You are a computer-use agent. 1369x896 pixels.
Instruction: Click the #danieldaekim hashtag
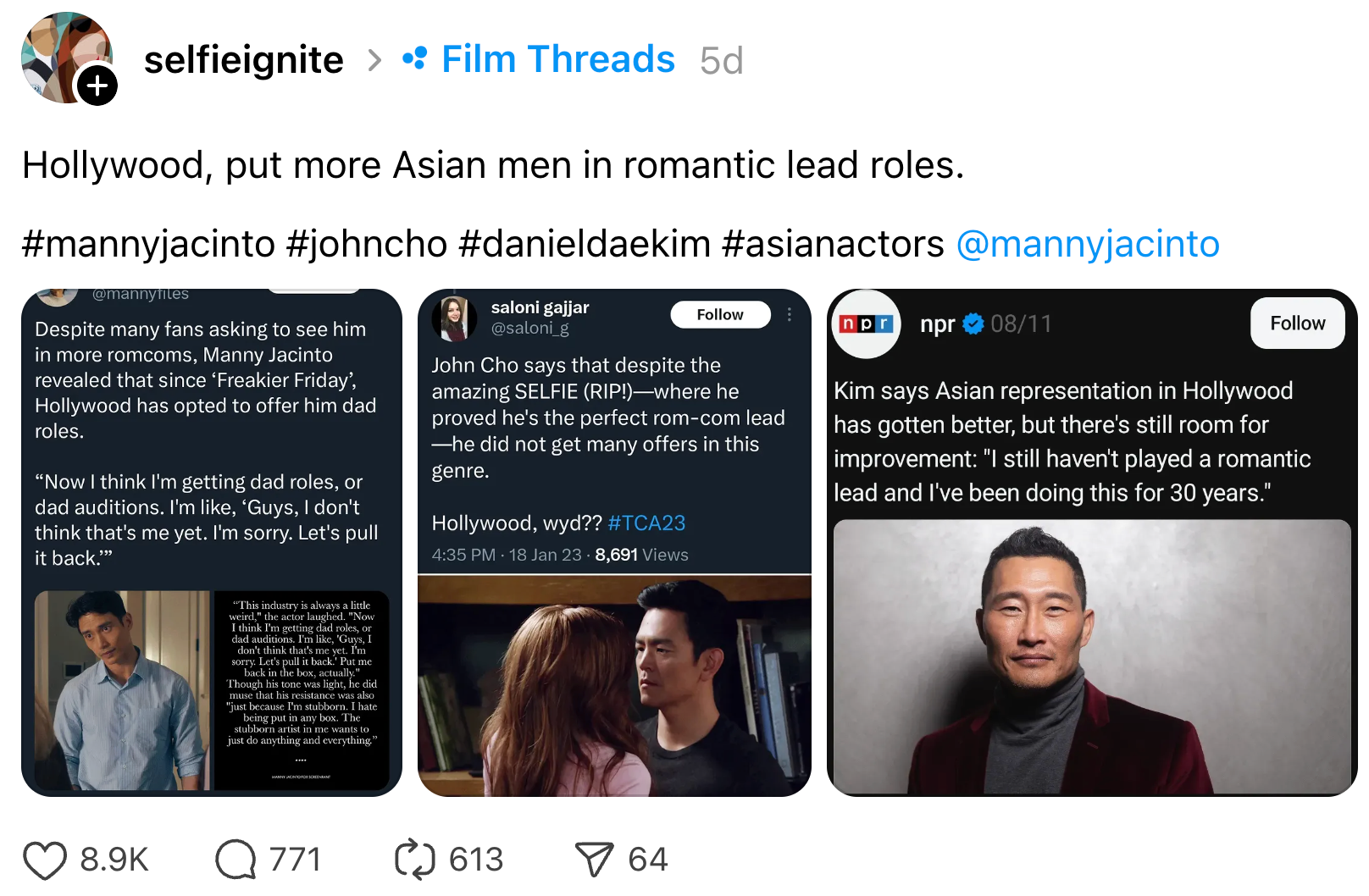coord(585,244)
